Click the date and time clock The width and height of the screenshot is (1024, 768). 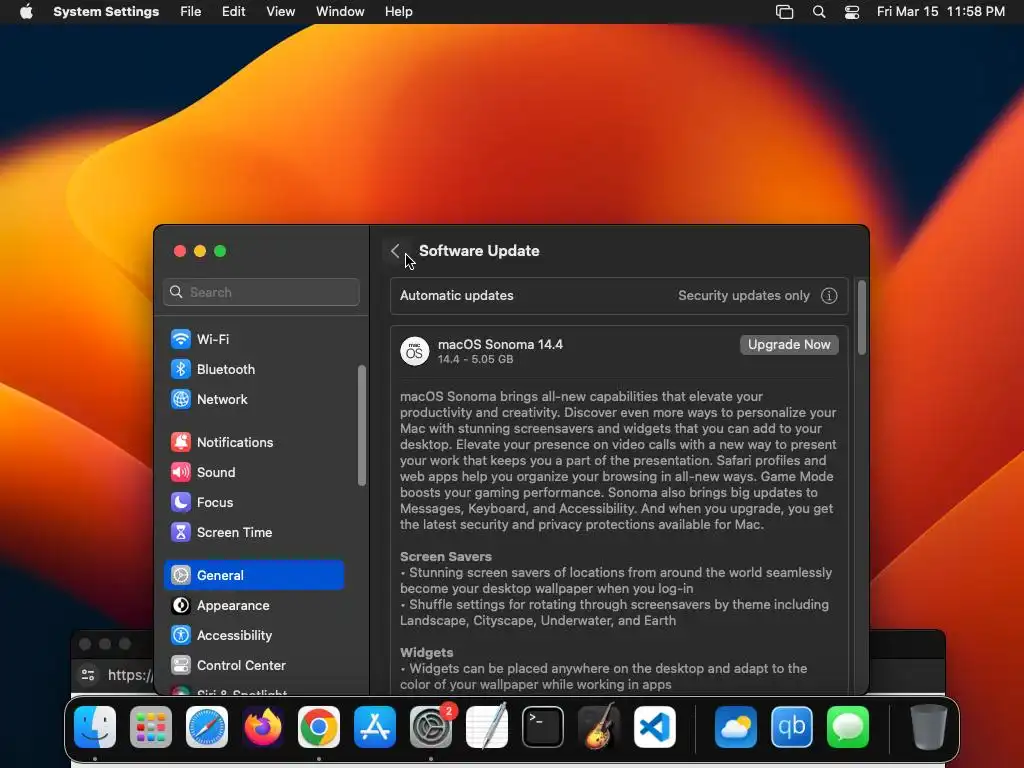tap(940, 12)
